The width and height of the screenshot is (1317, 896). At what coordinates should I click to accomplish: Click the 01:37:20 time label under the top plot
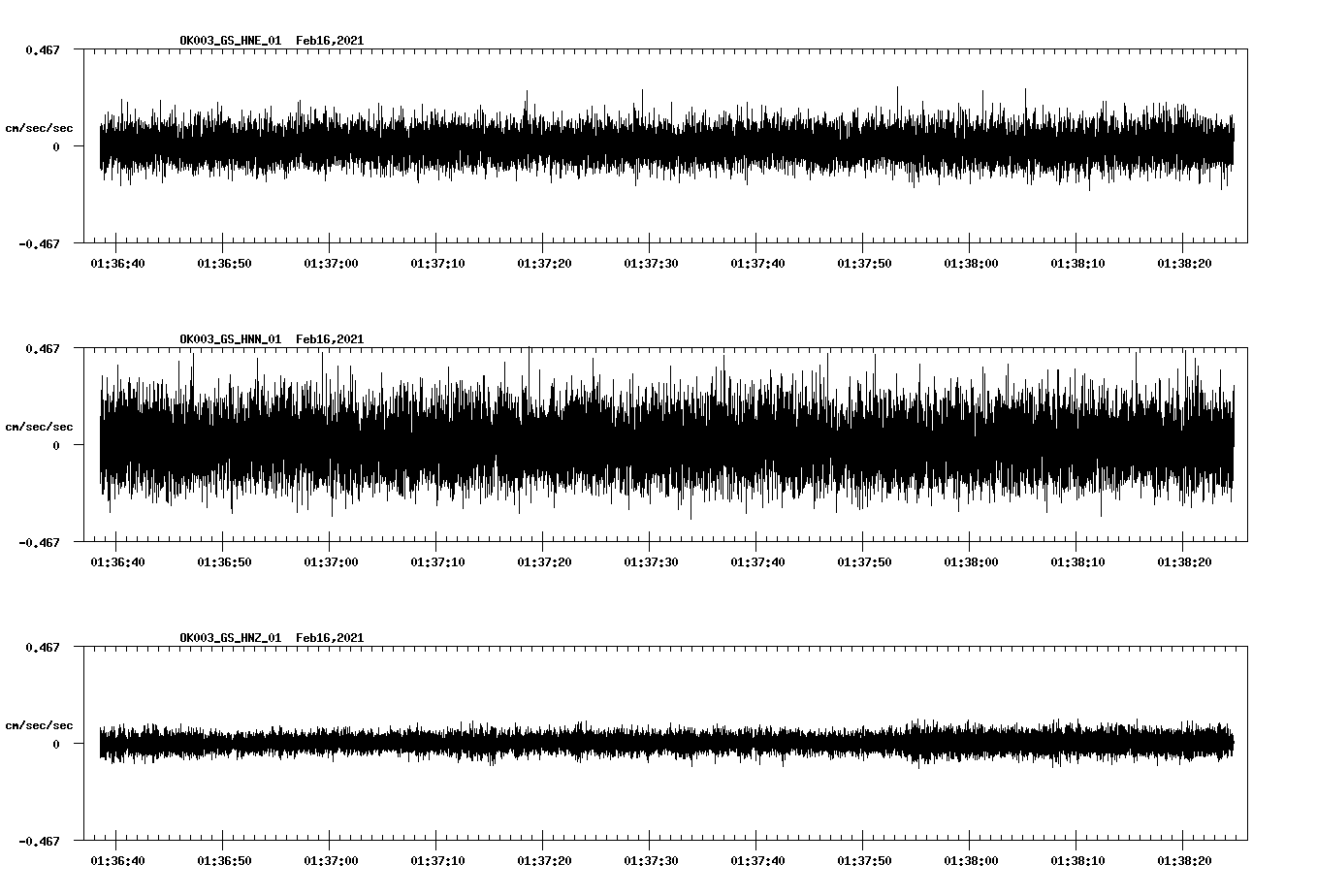click(543, 262)
